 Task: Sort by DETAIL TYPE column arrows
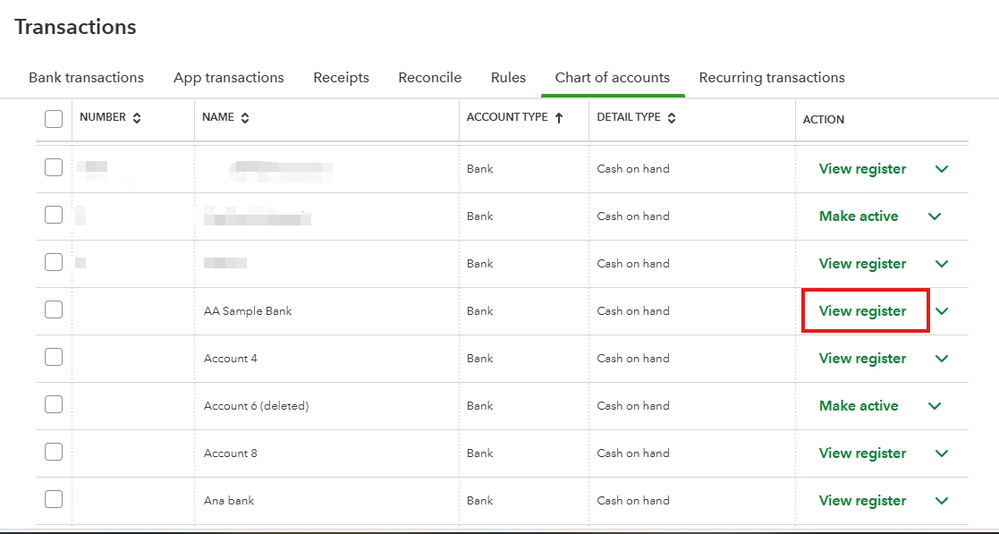tap(672, 118)
